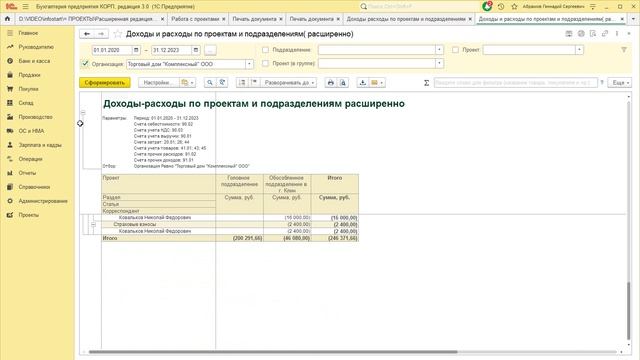Click the filter funnel icon

tap(624, 50)
